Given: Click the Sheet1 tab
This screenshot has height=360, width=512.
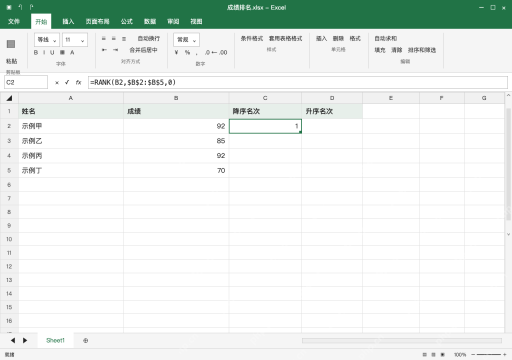Looking at the screenshot, I should [55, 340].
